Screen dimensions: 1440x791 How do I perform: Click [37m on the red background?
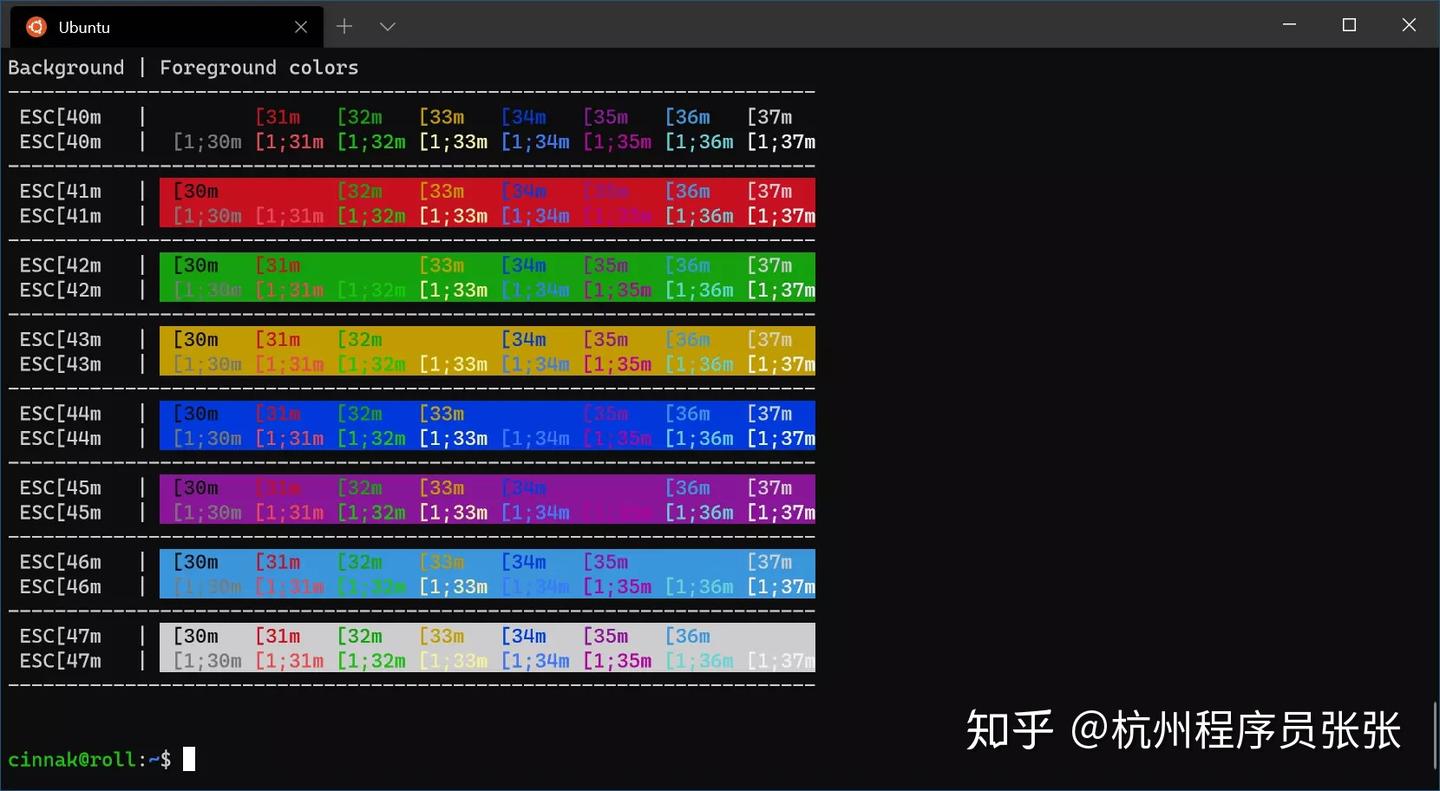pos(770,191)
